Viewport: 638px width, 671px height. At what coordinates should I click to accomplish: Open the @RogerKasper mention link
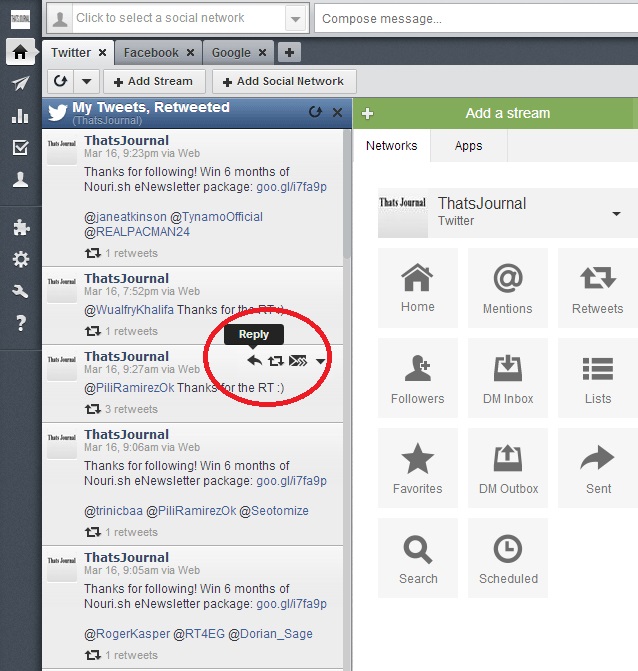coord(127,634)
